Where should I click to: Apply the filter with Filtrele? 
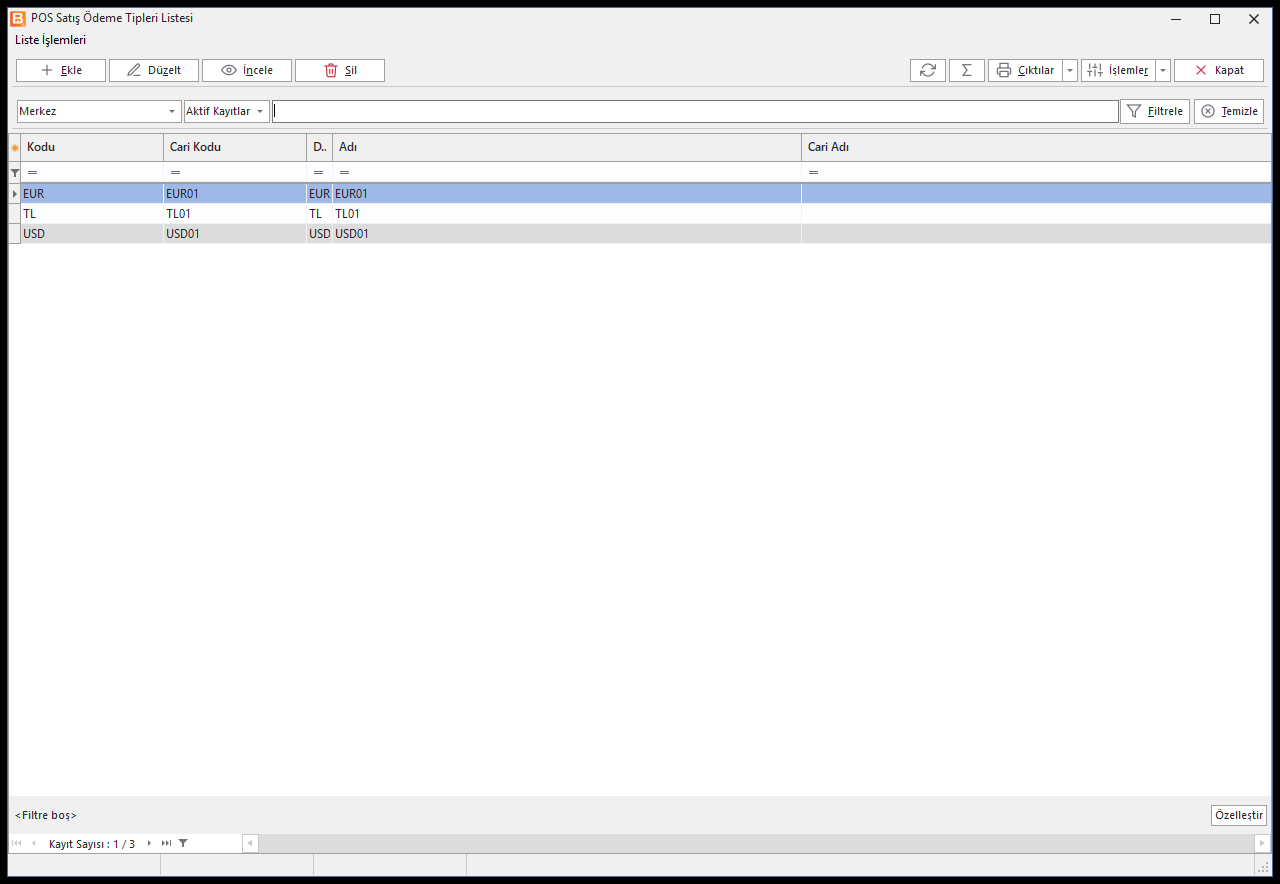pyautogui.click(x=1155, y=111)
